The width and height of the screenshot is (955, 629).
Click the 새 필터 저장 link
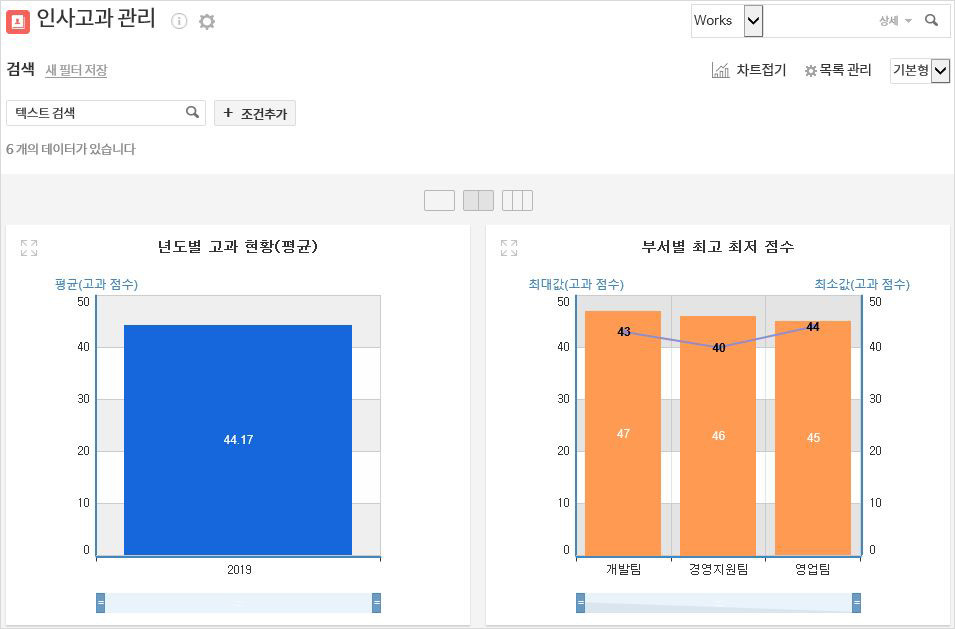[x=76, y=70]
